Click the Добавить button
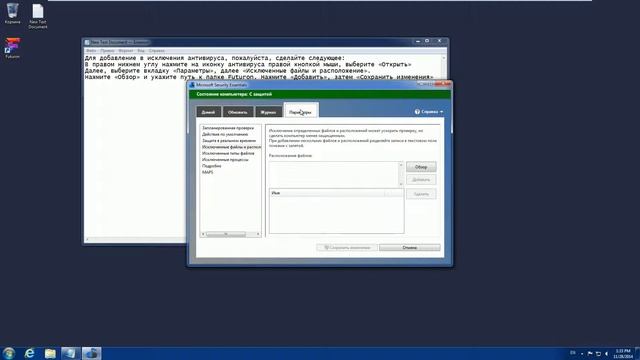Viewport: 640px width, 360px height. coord(421,180)
